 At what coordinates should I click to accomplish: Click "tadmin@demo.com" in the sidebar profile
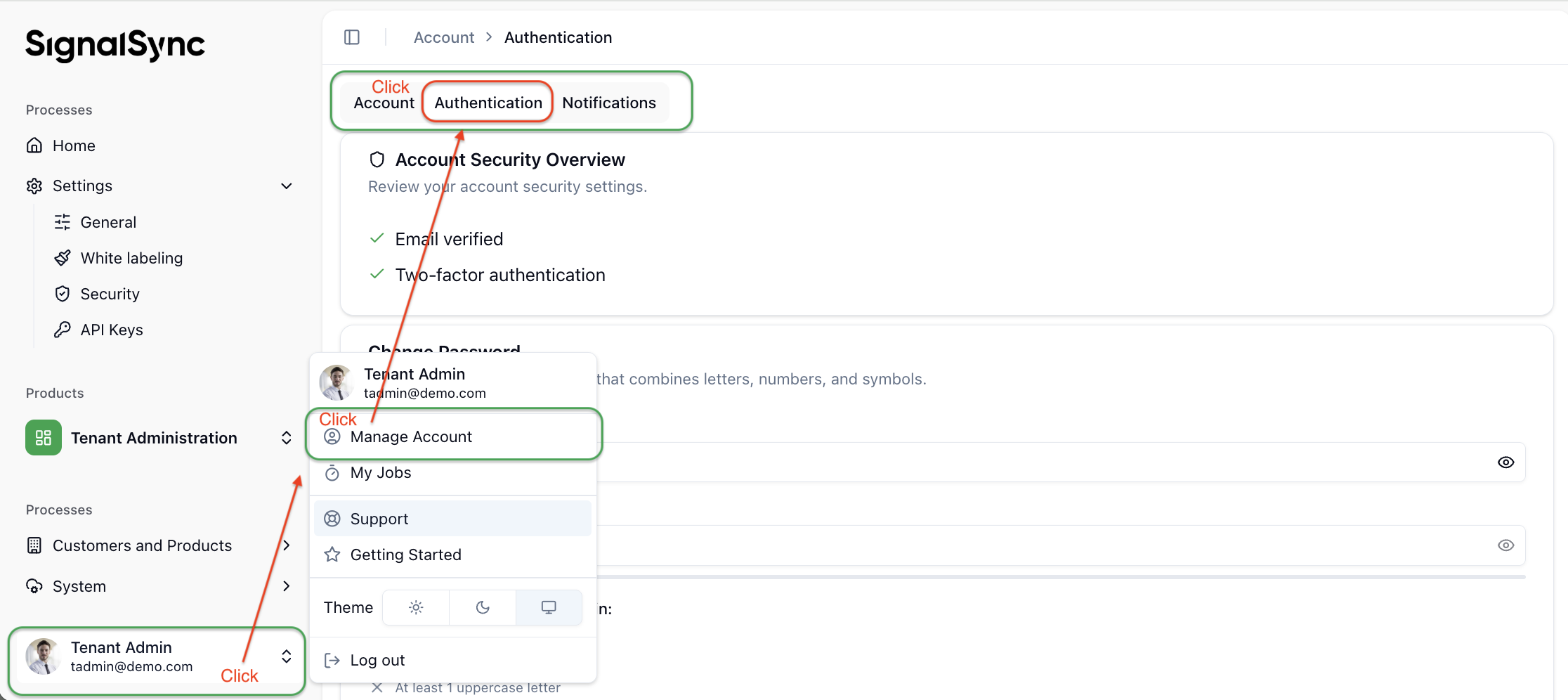tap(131, 666)
